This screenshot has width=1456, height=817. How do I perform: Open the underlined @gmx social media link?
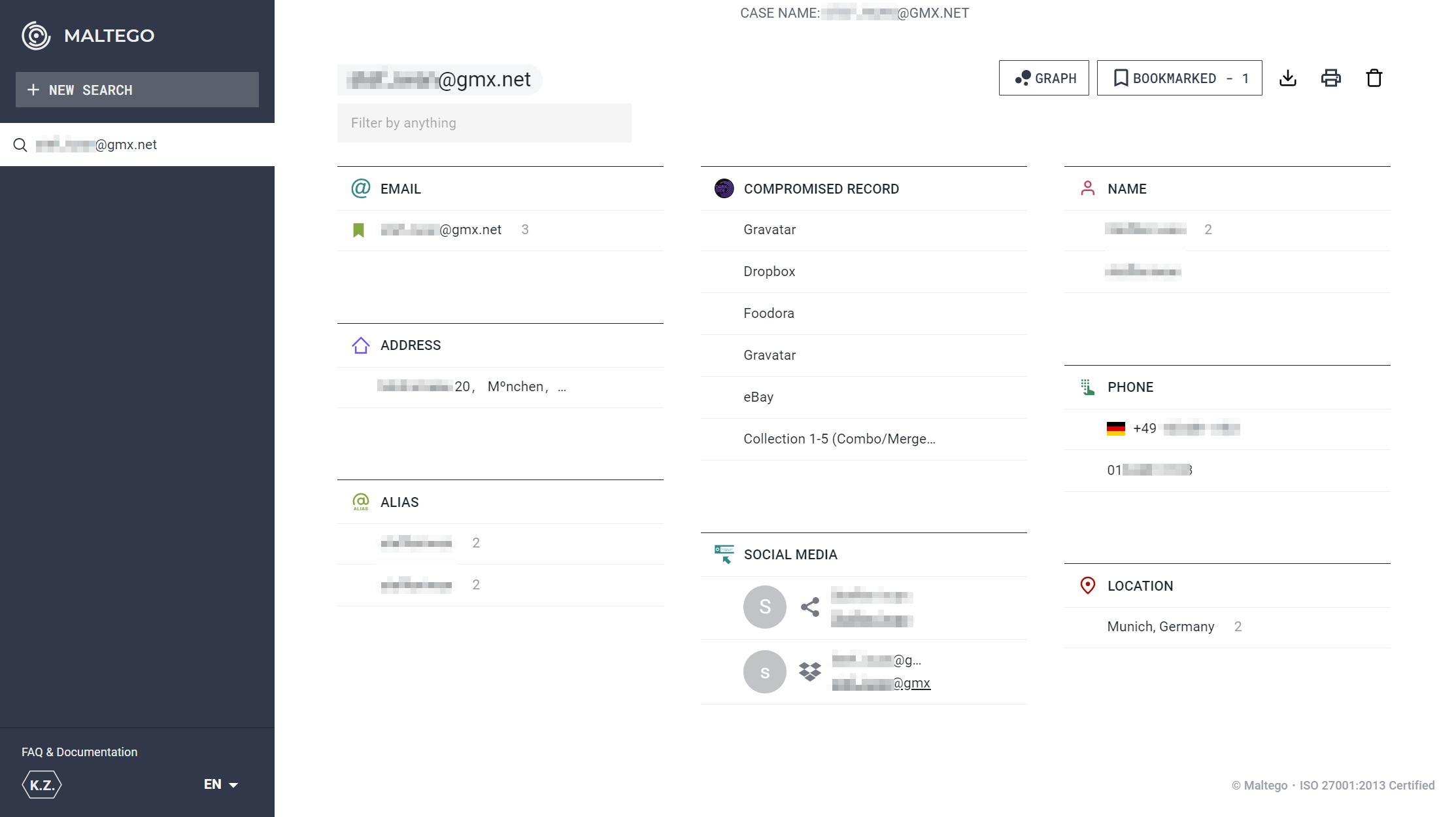[881, 684]
